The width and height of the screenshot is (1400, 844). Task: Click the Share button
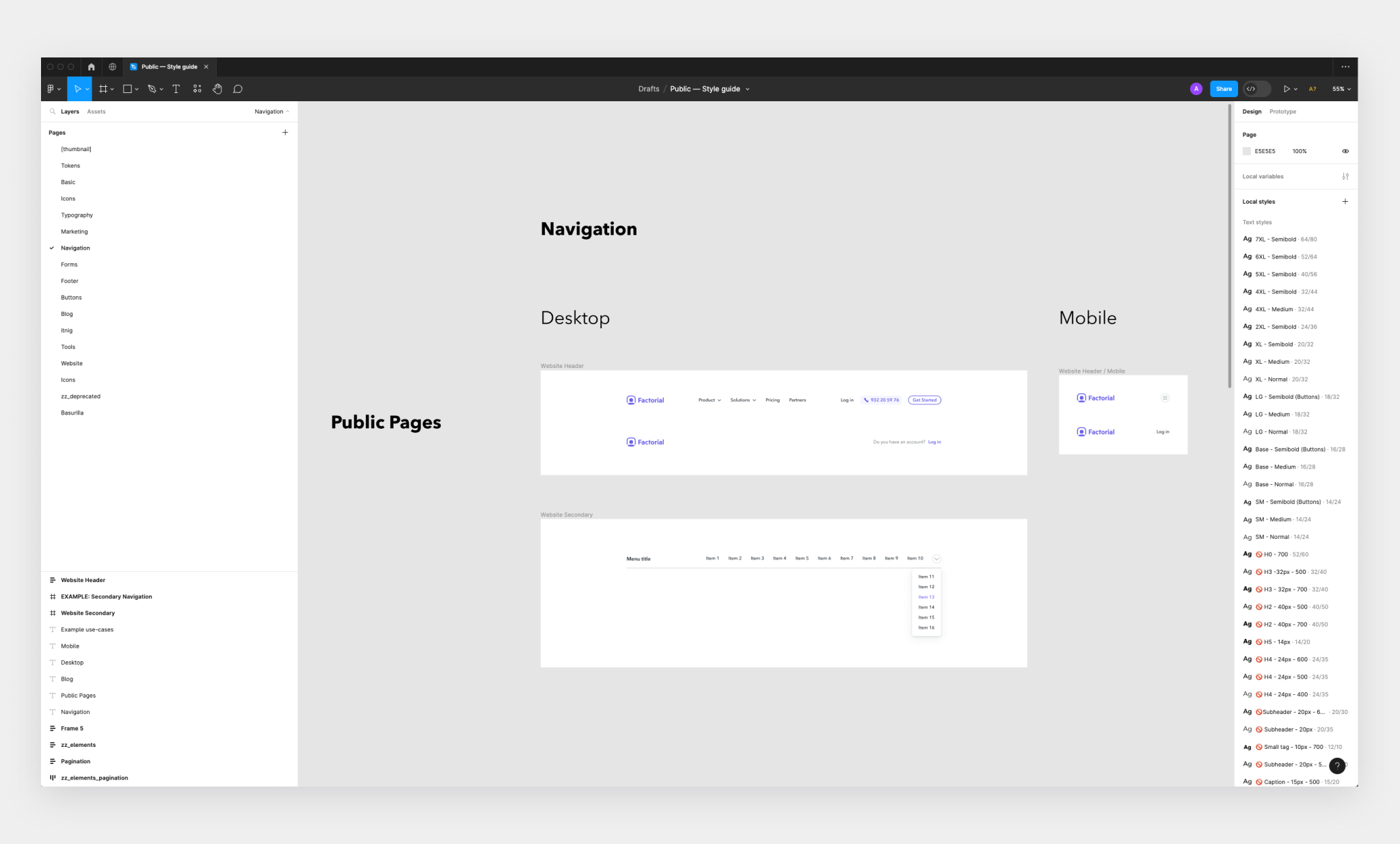coord(1224,89)
